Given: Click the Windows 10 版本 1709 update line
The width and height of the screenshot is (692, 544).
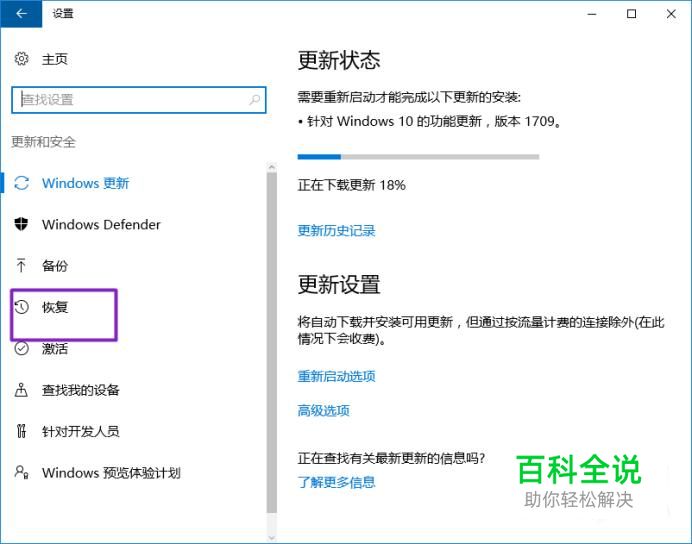Looking at the screenshot, I should (429, 121).
